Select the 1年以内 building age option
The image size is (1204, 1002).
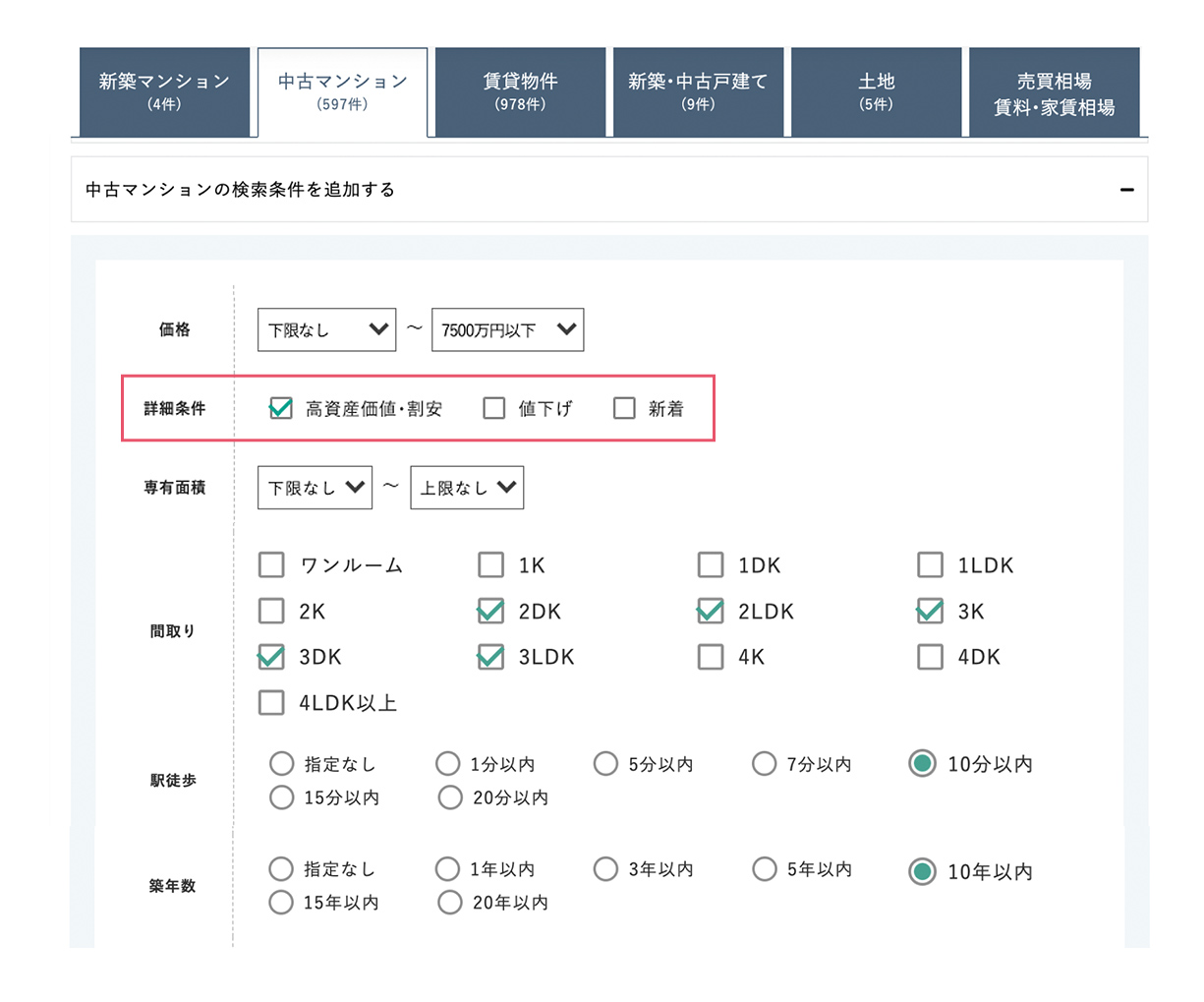pos(448,869)
